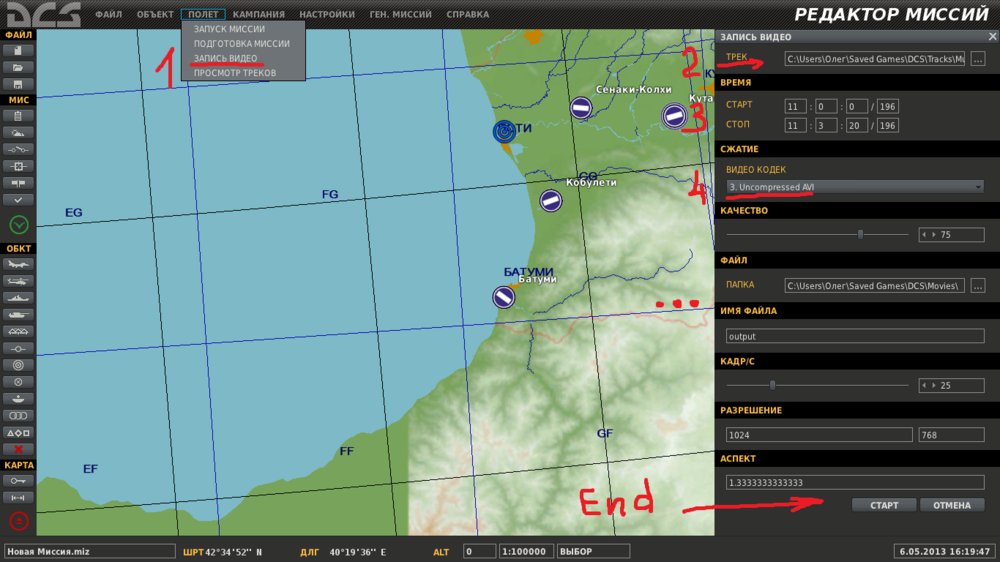Select the helicopter group placement tool
The height and width of the screenshot is (562, 1000).
(x=18, y=281)
